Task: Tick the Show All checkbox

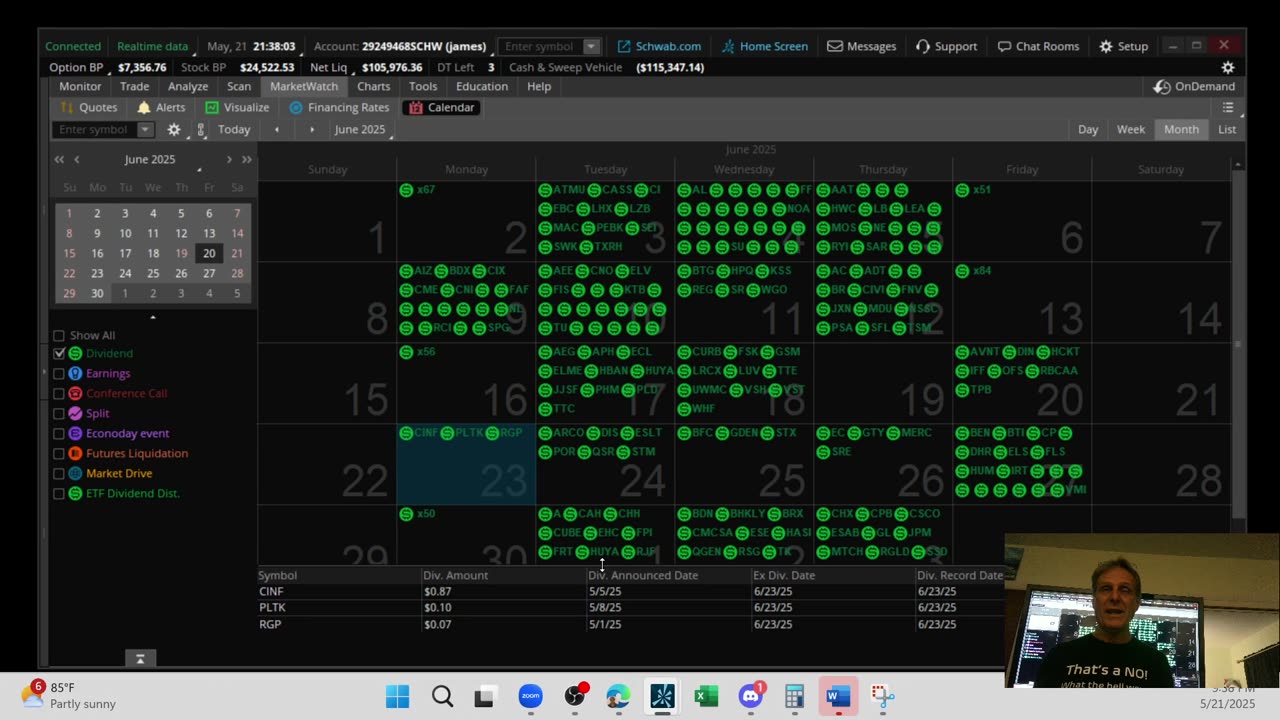Action: coord(59,336)
